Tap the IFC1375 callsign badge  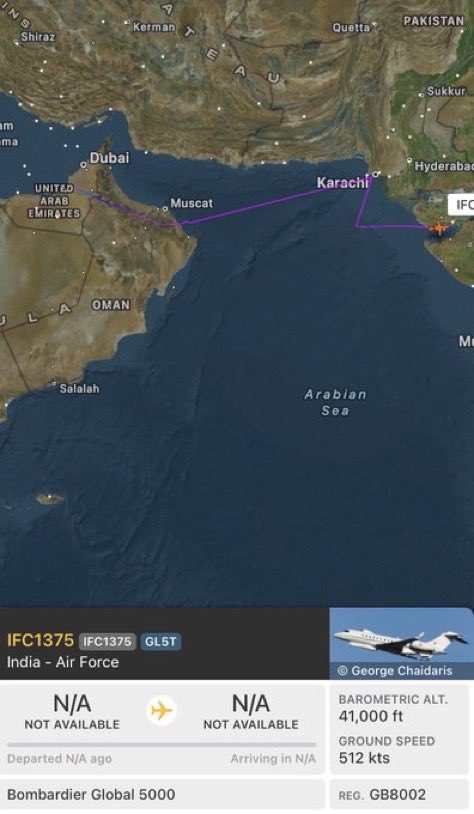107,642
